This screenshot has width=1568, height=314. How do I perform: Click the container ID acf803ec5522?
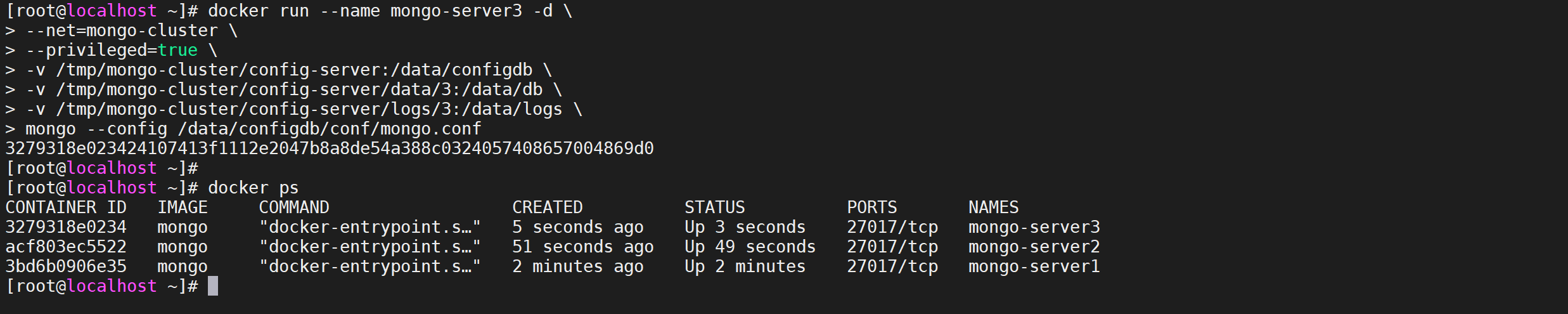pyautogui.click(x=66, y=247)
